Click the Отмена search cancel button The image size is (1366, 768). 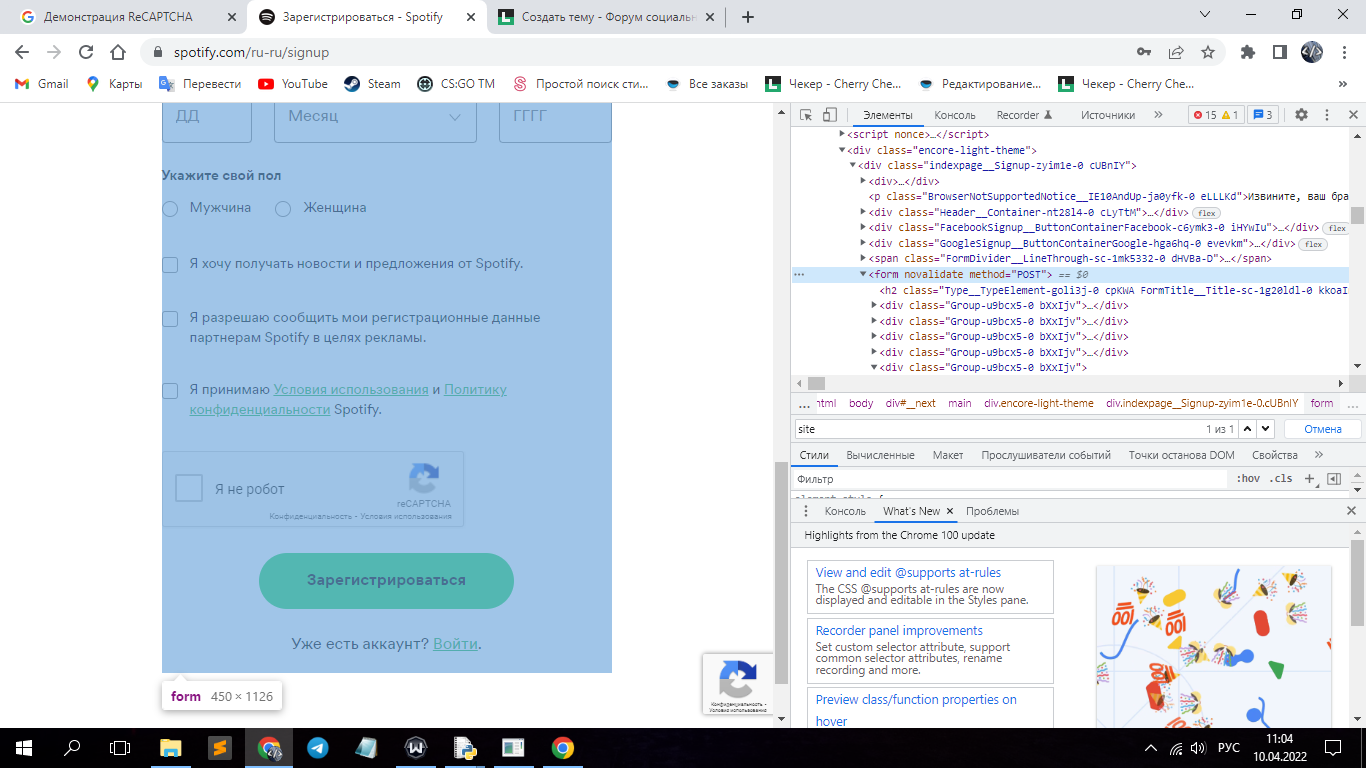1322,429
